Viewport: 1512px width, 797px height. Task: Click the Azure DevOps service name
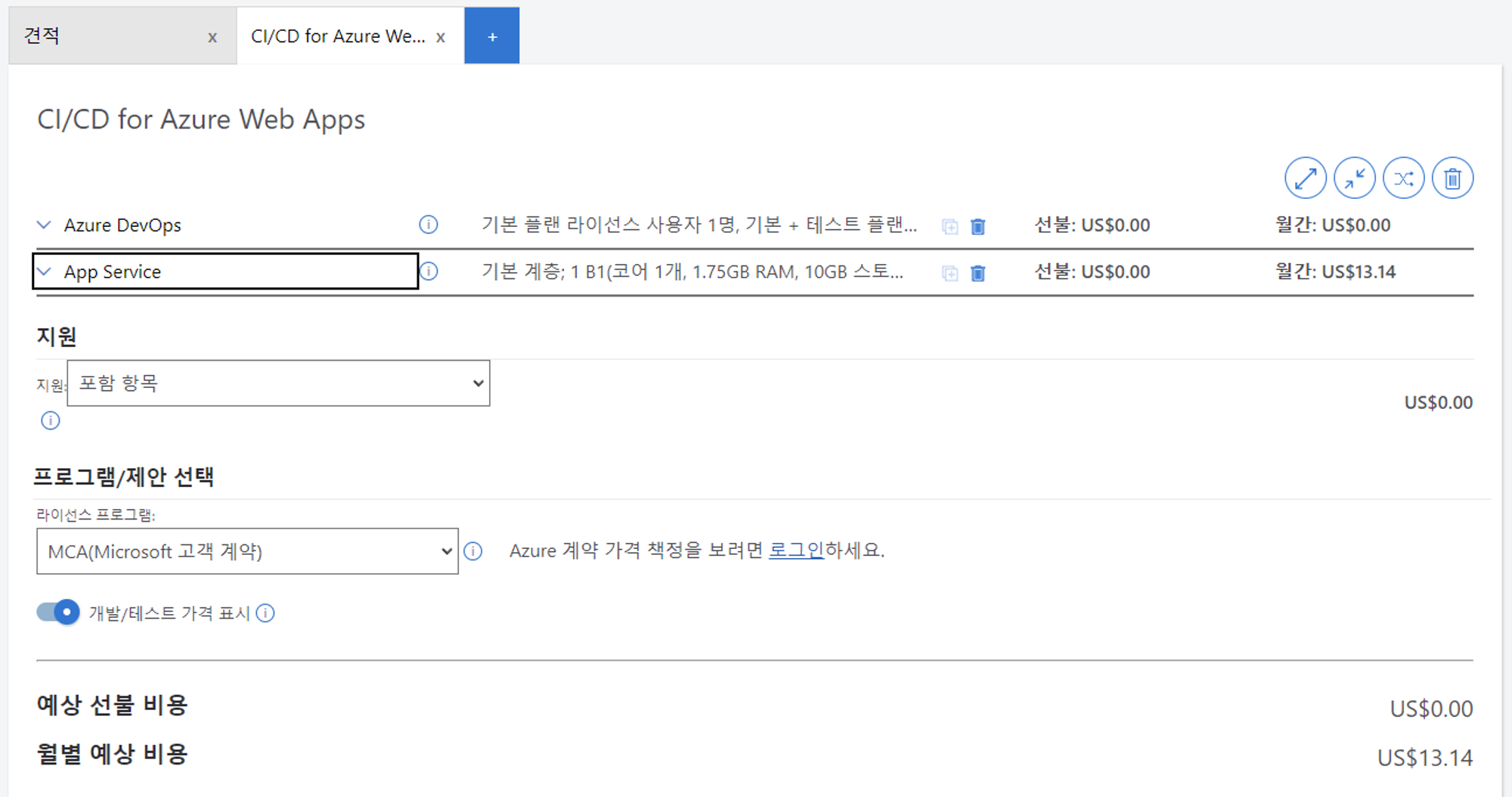pyautogui.click(x=122, y=225)
